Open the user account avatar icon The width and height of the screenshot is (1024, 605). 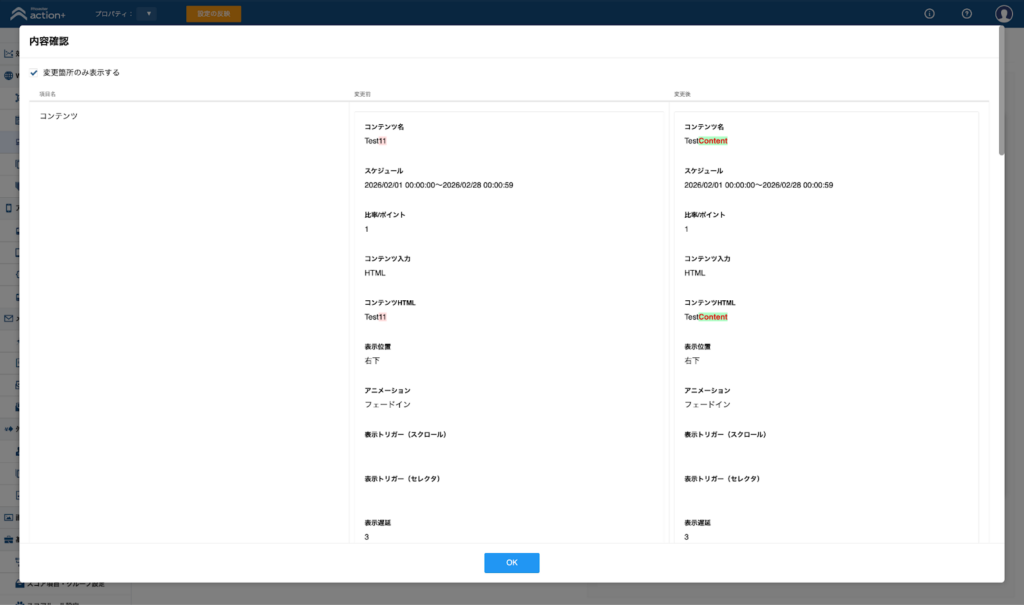1003,14
